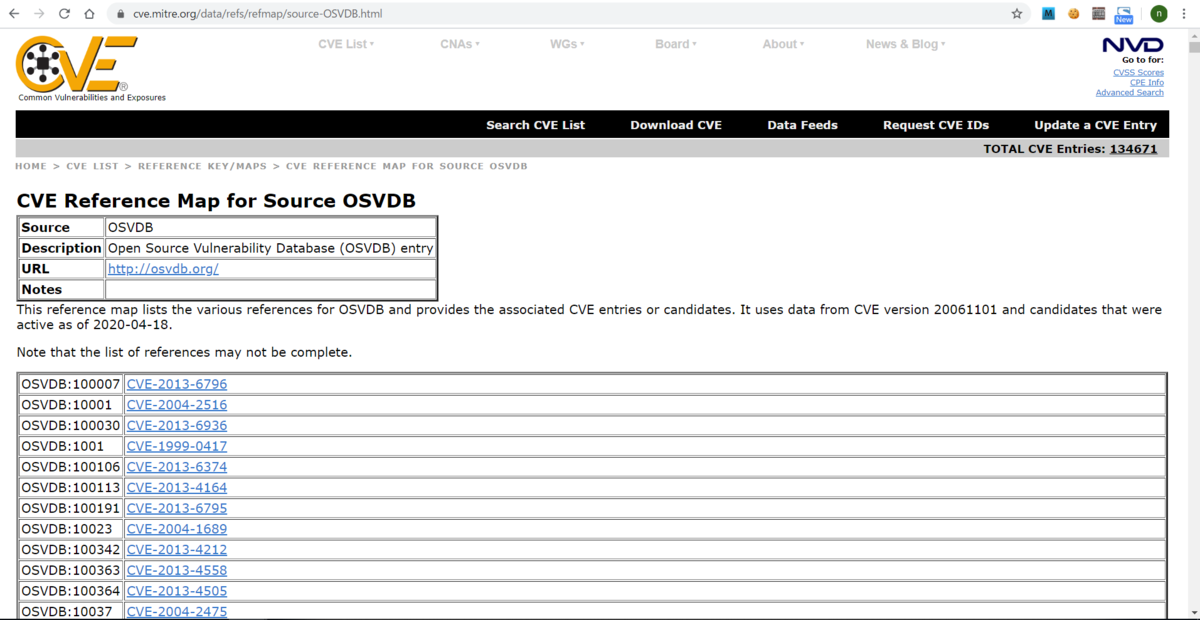Go to REFERENCE KEY/MAPS breadcrumb
This screenshot has height=620, width=1200.
[202, 166]
